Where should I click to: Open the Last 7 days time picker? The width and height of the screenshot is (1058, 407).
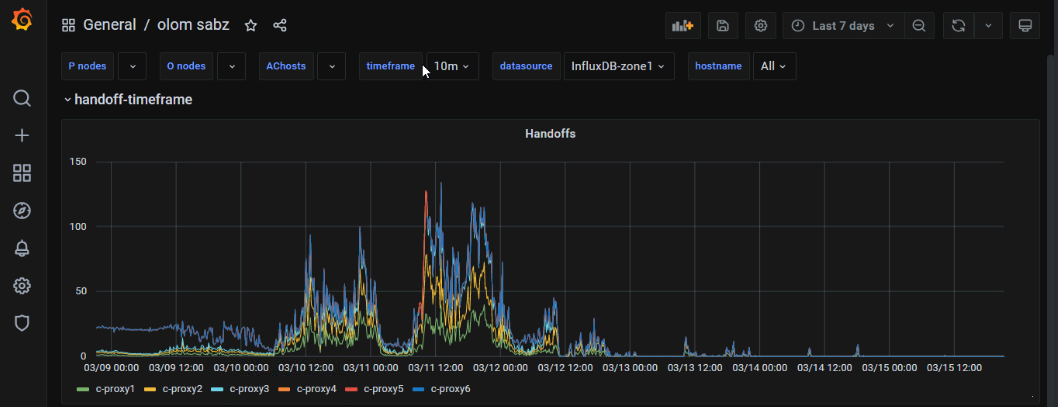(843, 26)
